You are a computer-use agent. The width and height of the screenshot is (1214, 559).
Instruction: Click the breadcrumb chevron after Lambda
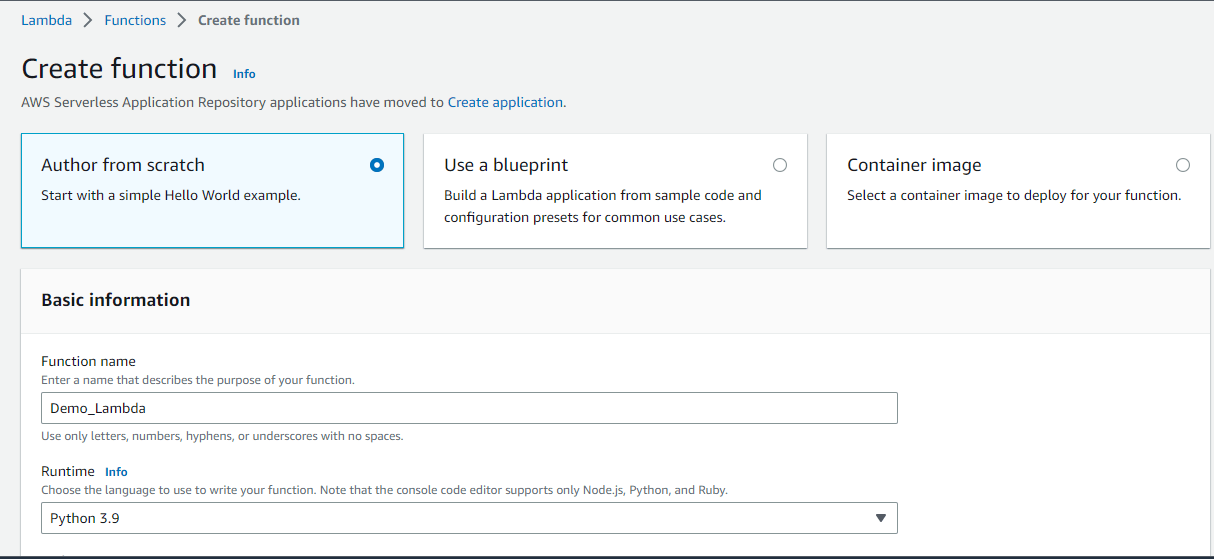(88, 20)
